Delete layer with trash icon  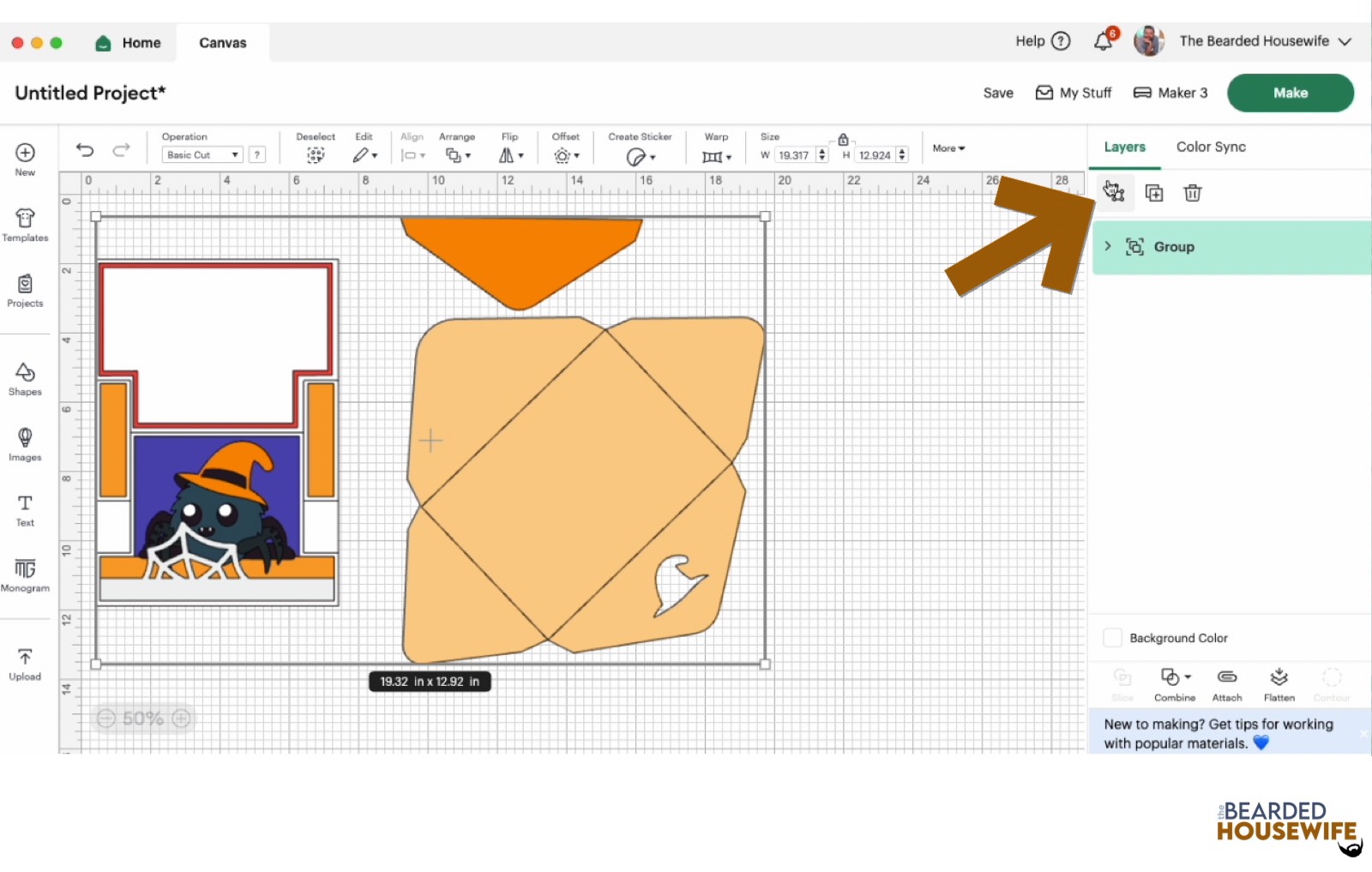point(1192,193)
